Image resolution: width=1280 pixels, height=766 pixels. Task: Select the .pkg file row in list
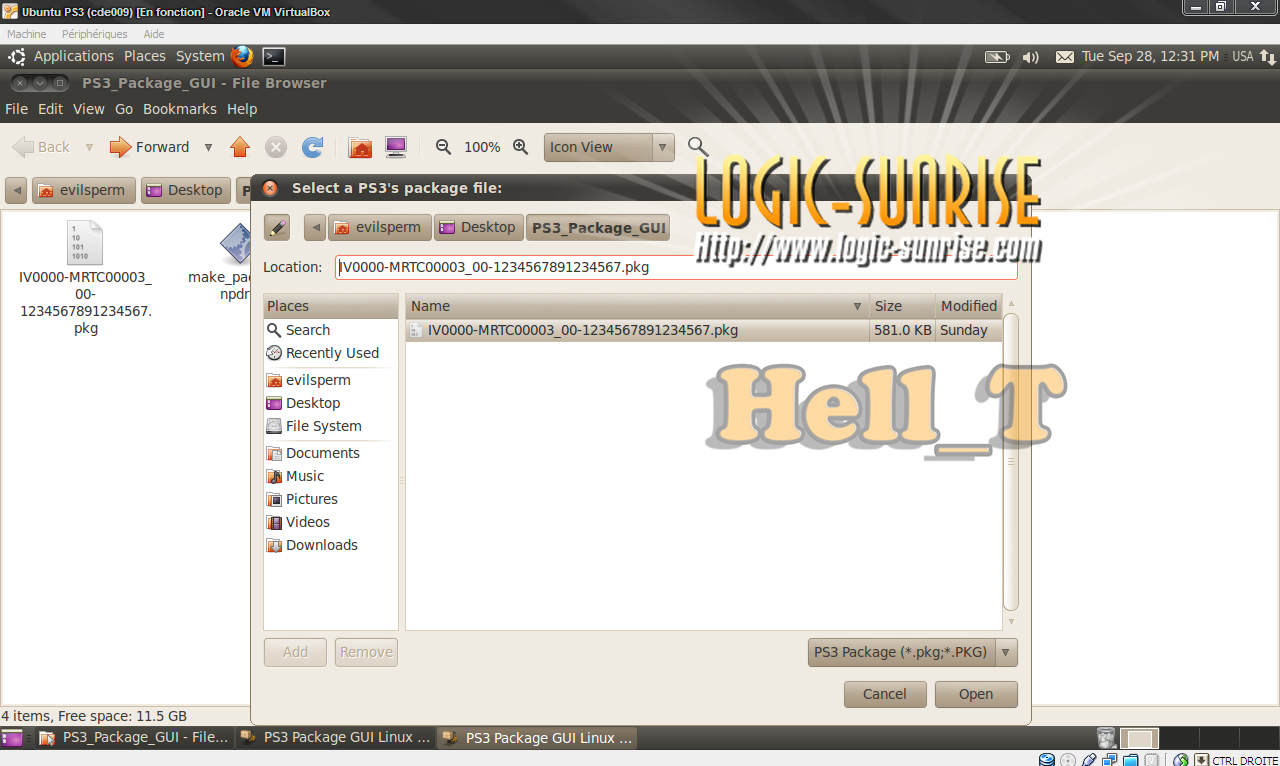(703, 330)
